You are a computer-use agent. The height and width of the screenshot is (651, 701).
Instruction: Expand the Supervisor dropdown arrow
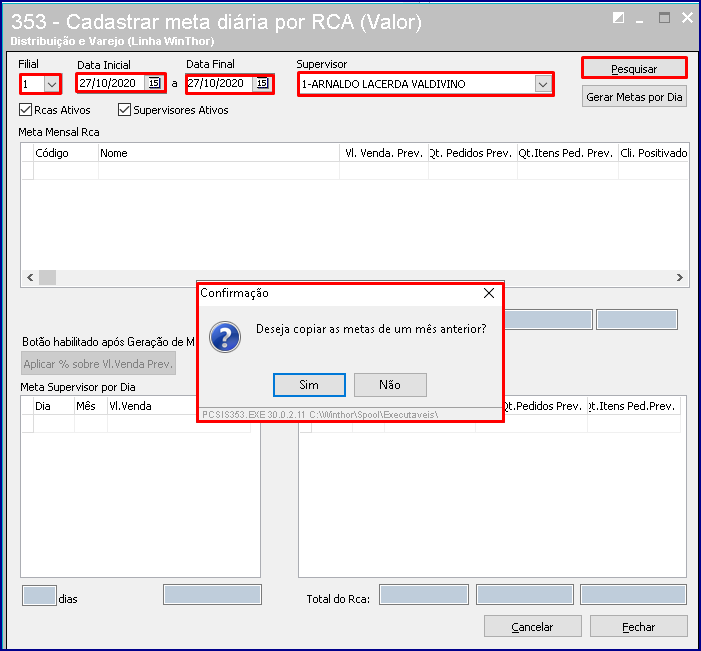click(543, 84)
